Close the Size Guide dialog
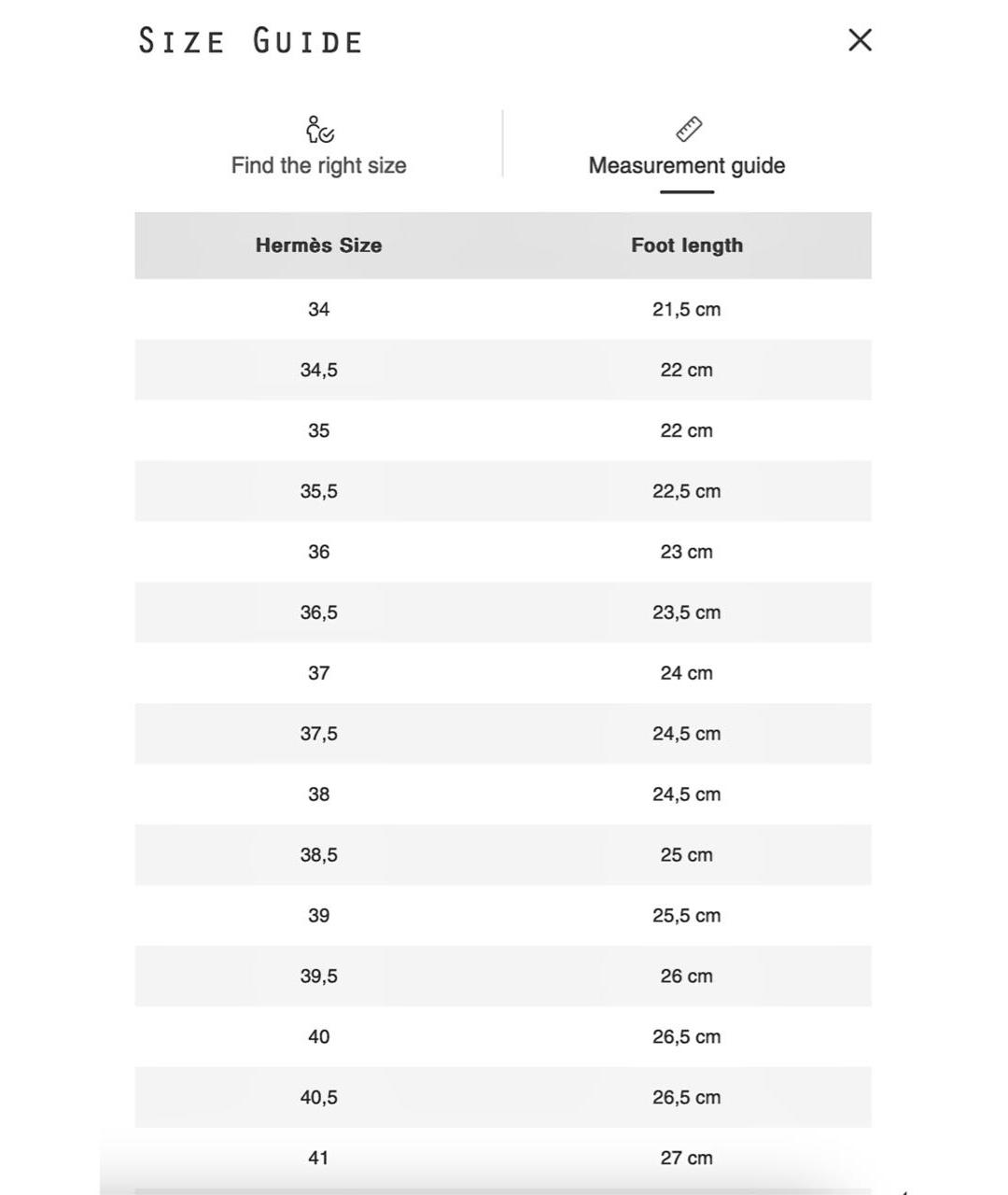The height and width of the screenshot is (1195, 1008). (860, 40)
